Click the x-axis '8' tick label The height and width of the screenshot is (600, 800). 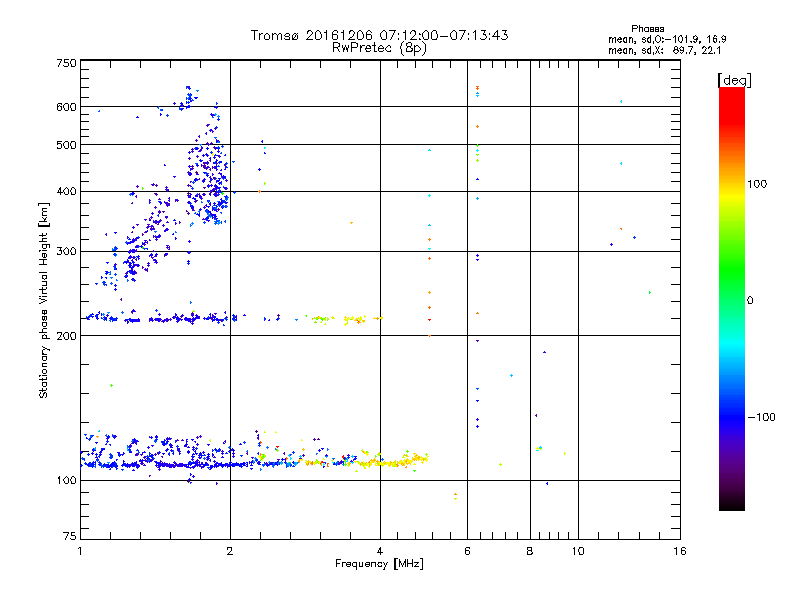point(530,551)
